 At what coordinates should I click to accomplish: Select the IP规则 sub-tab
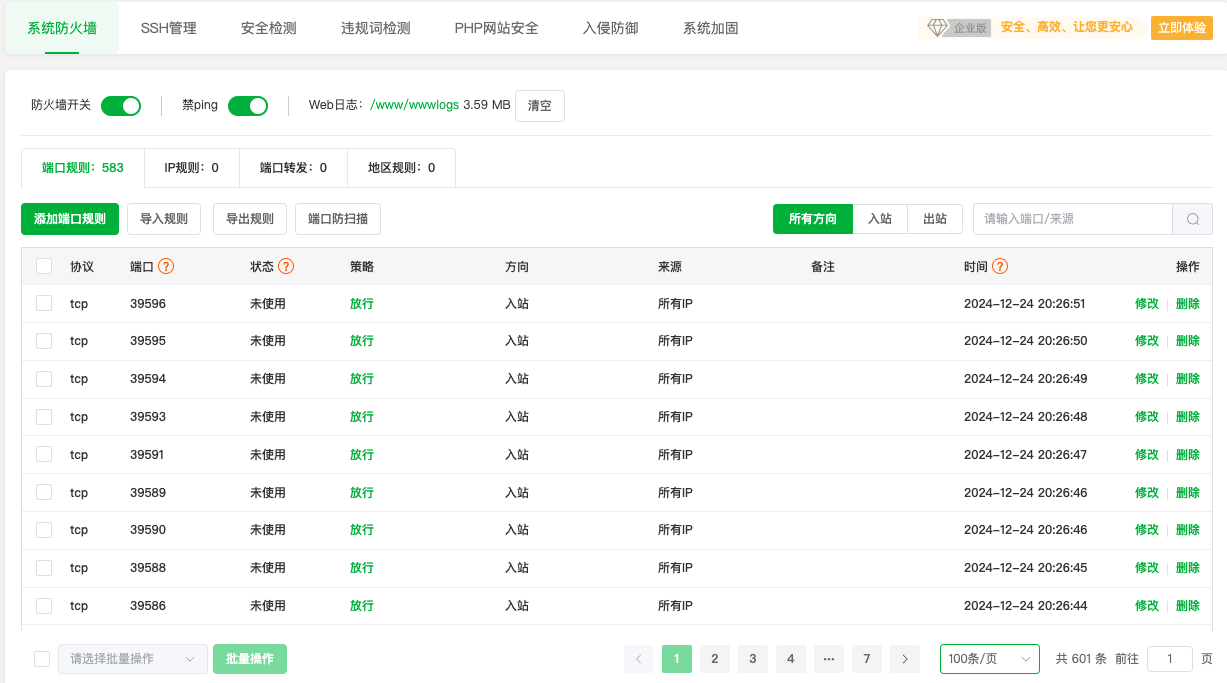pyautogui.click(x=192, y=168)
